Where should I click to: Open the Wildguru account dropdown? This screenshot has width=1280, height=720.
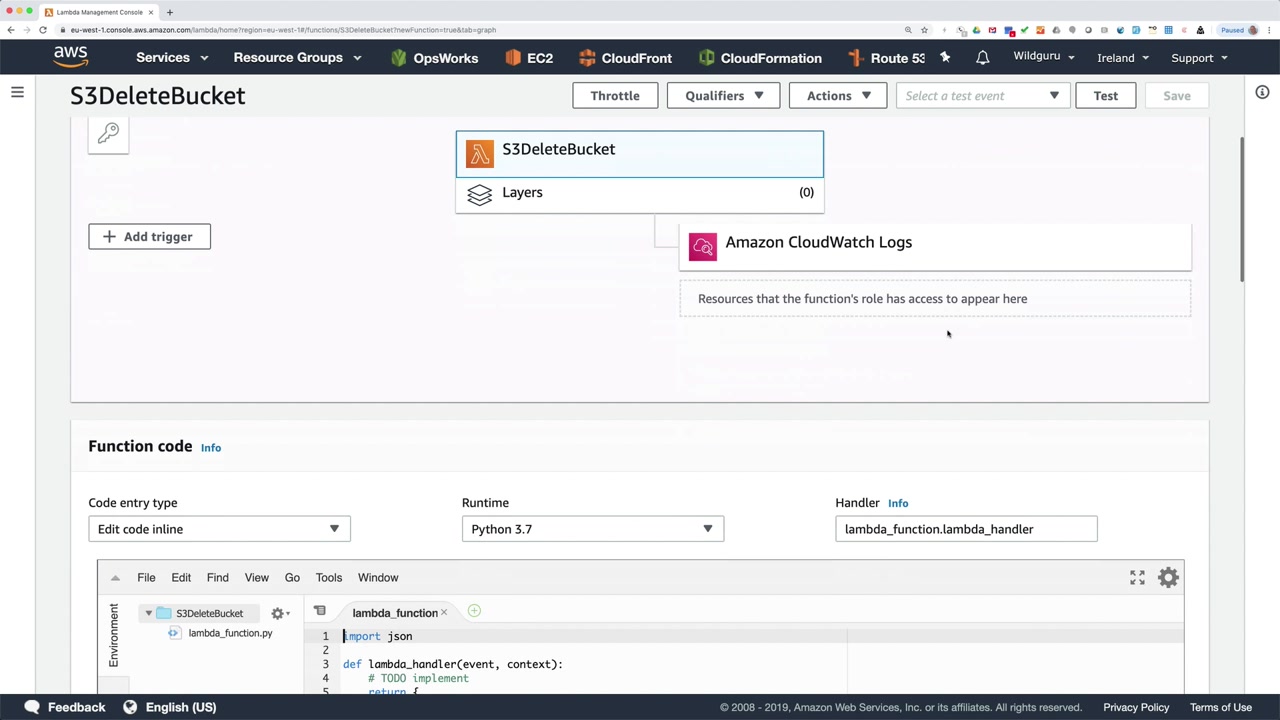tap(1044, 57)
